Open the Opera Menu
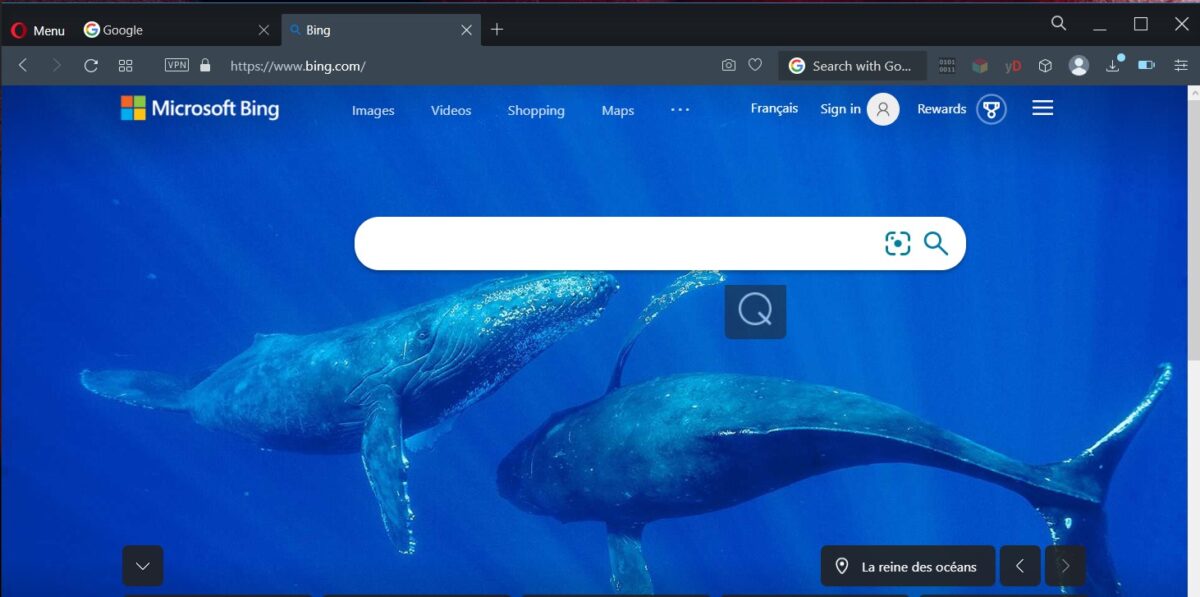The height and width of the screenshot is (597, 1200). point(38,29)
